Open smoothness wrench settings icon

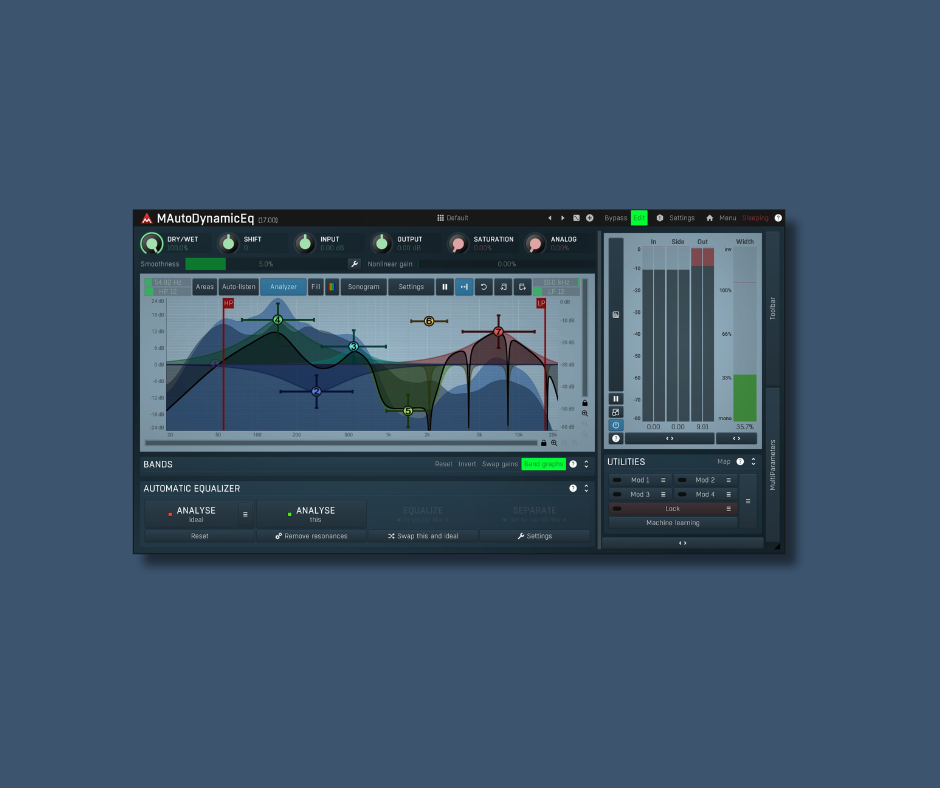tap(354, 264)
